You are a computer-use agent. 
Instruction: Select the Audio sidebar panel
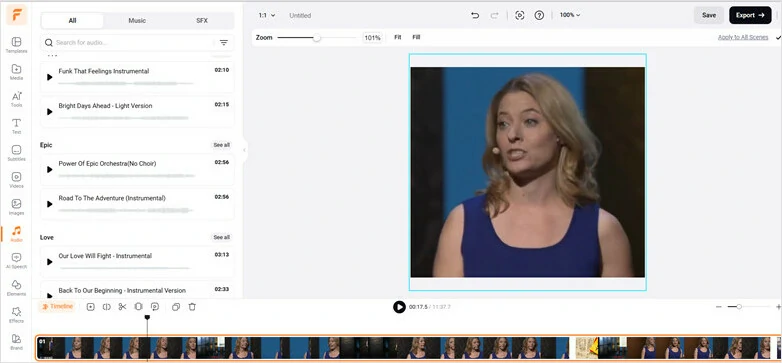pyautogui.click(x=16, y=233)
